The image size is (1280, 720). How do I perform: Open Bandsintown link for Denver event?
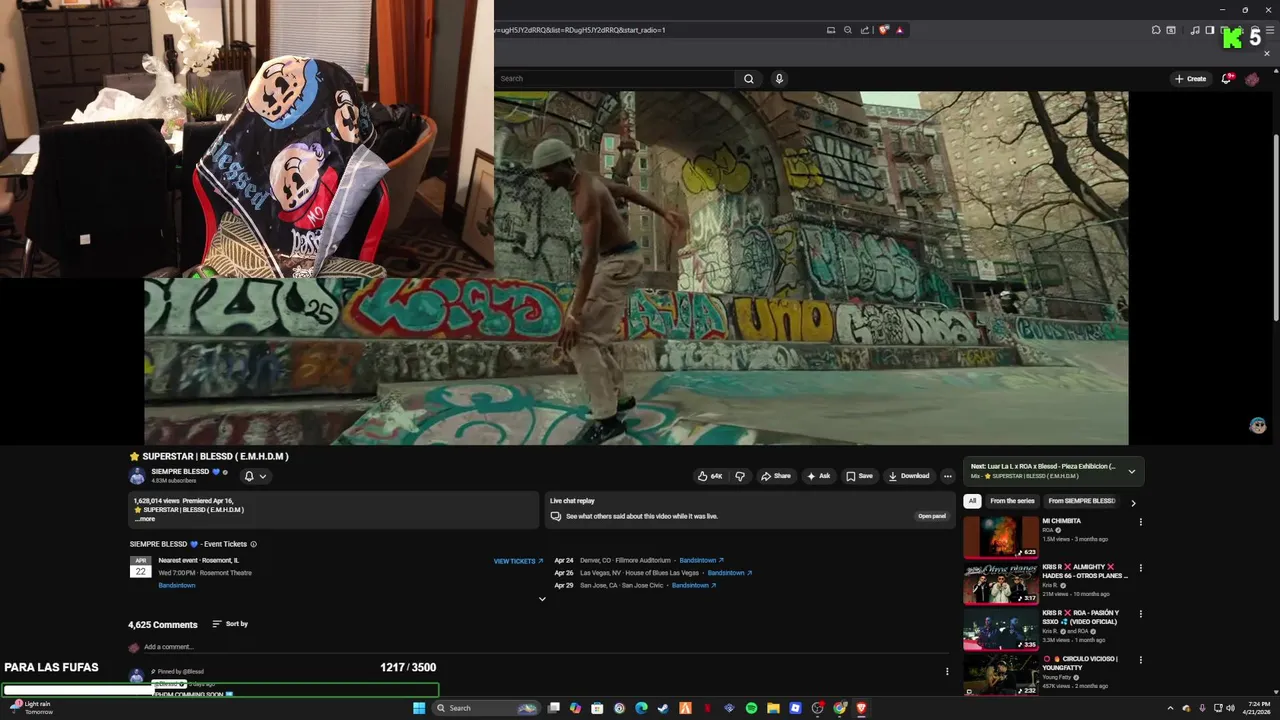click(x=701, y=560)
